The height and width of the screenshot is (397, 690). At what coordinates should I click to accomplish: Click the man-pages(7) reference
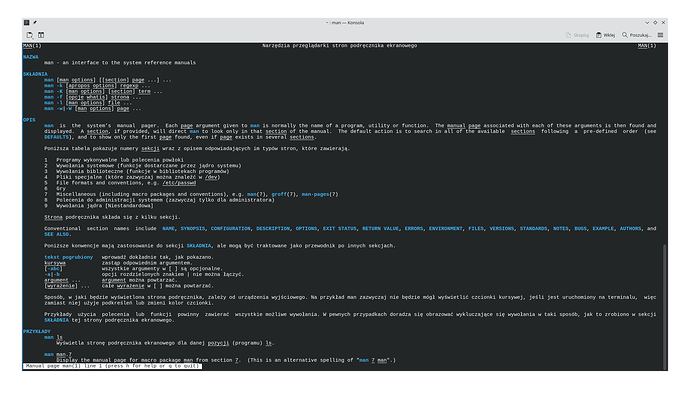point(320,195)
